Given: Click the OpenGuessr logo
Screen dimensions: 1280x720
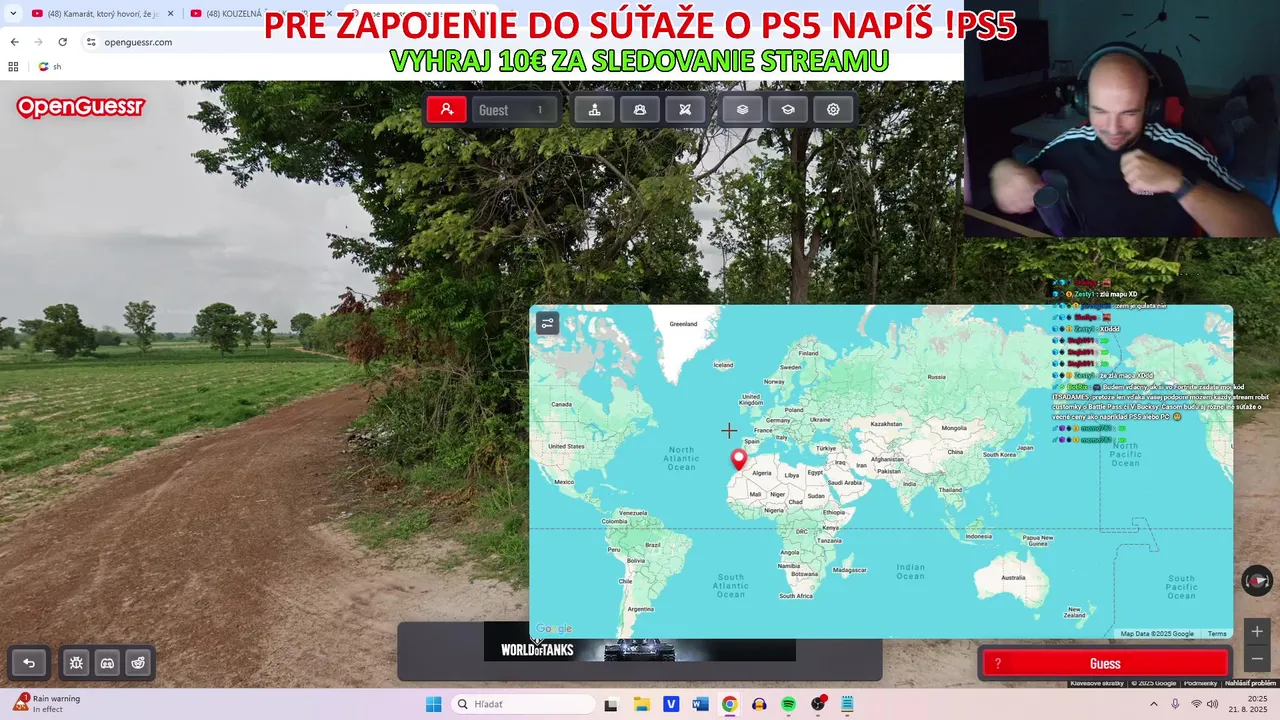Looking at the screenshot, I should click(x=81, y=107).
